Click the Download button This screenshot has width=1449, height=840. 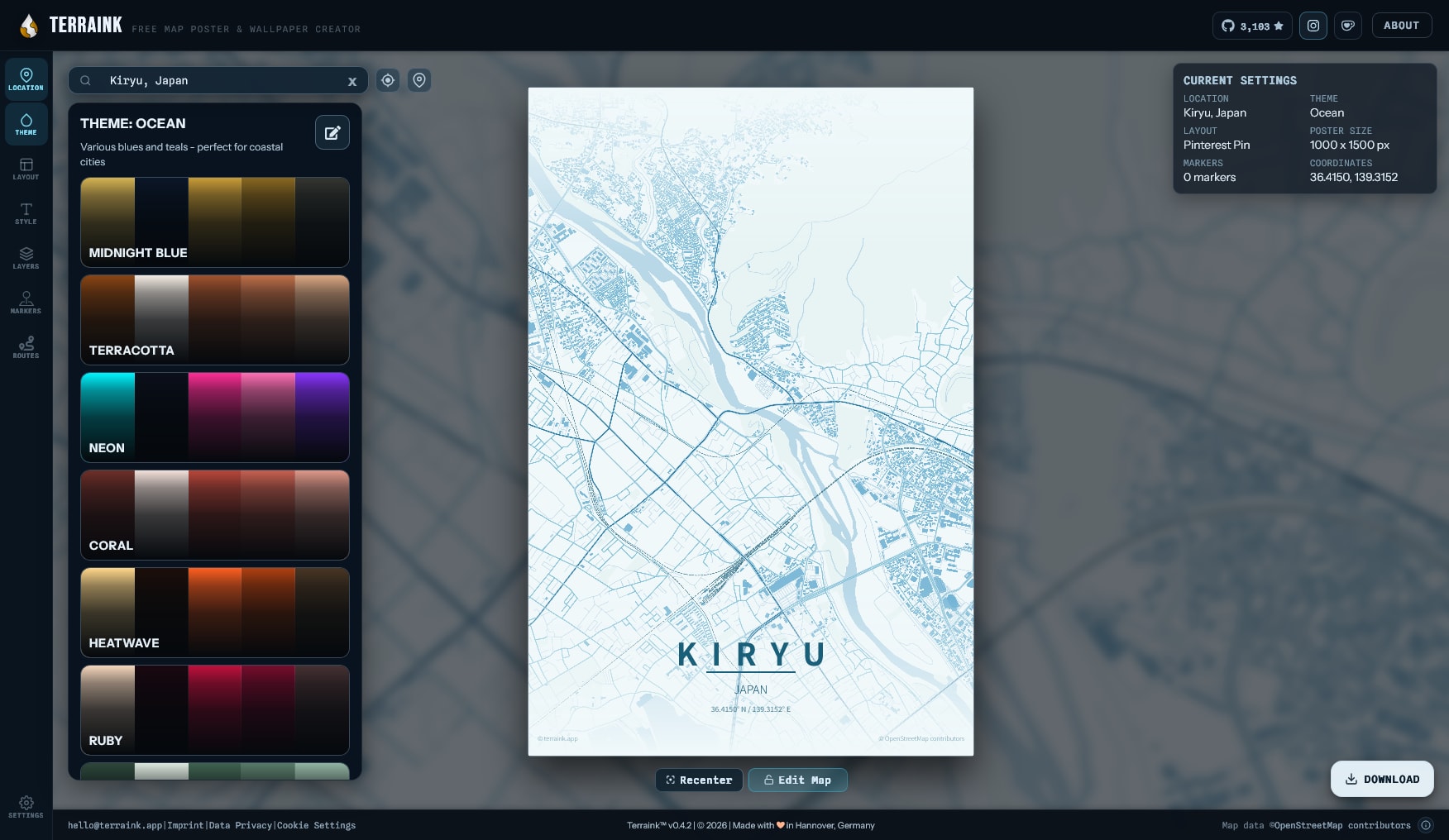click(x=1382, y=779)
